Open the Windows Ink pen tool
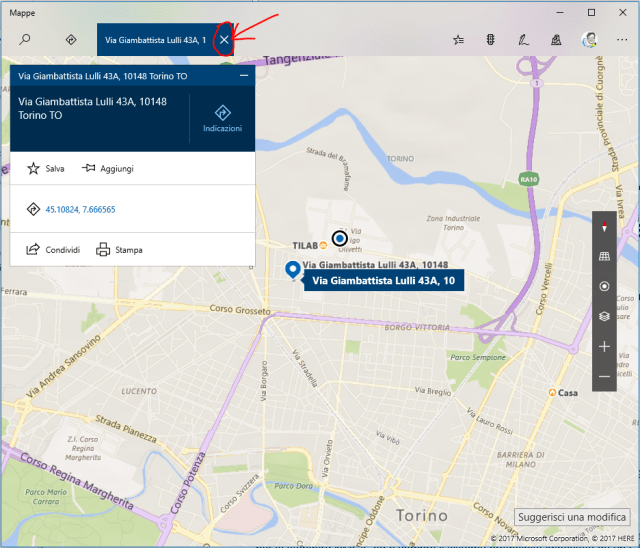This screenshot has width=640, height=548. pos(523,40)
